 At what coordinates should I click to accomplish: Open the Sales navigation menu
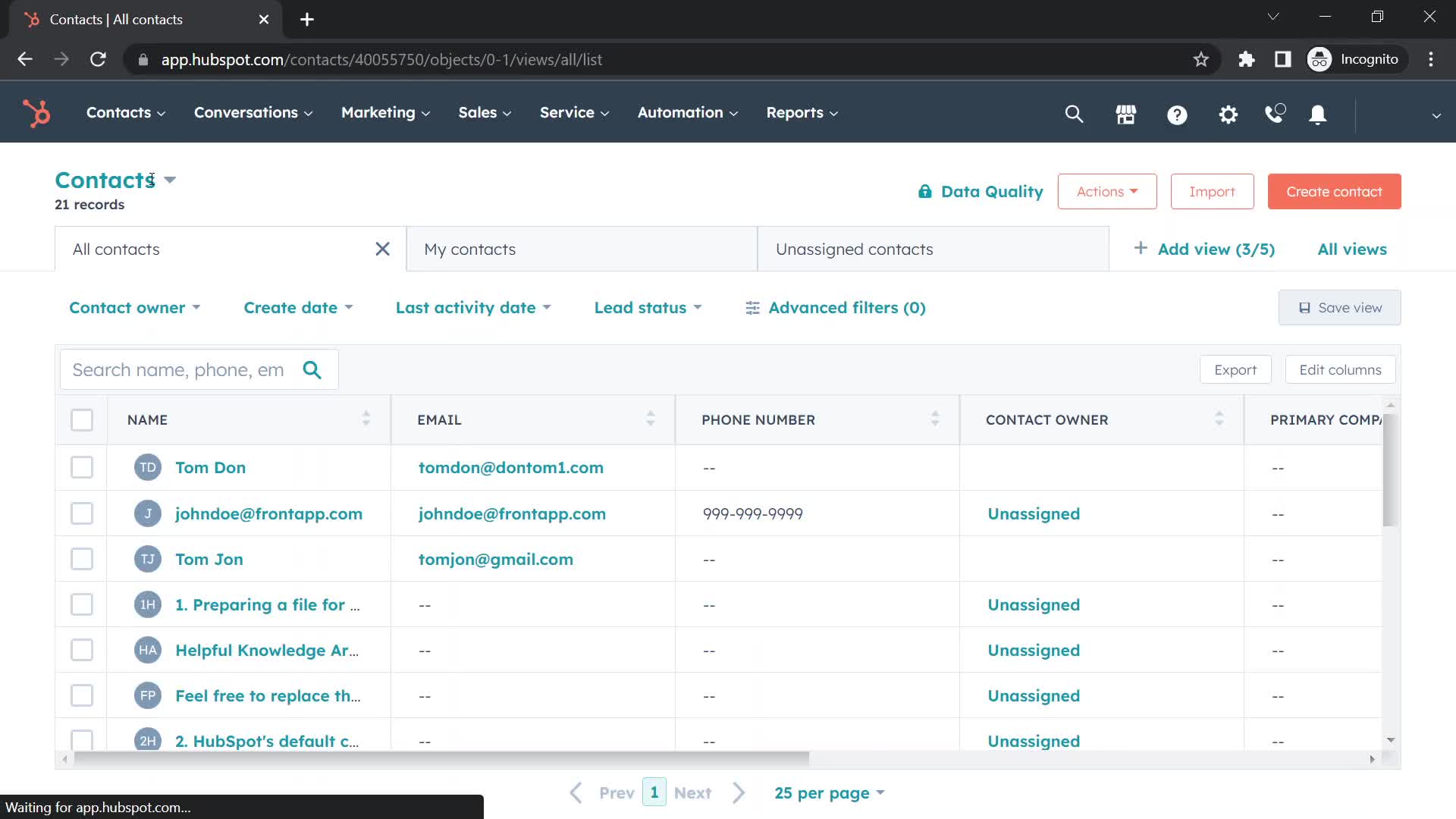click(x=485, y=113)
